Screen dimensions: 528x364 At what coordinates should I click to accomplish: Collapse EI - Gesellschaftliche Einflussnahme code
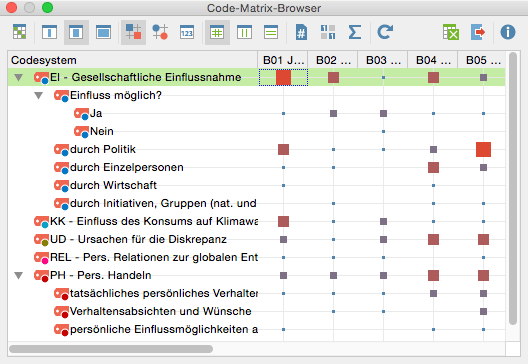(19, 77)
